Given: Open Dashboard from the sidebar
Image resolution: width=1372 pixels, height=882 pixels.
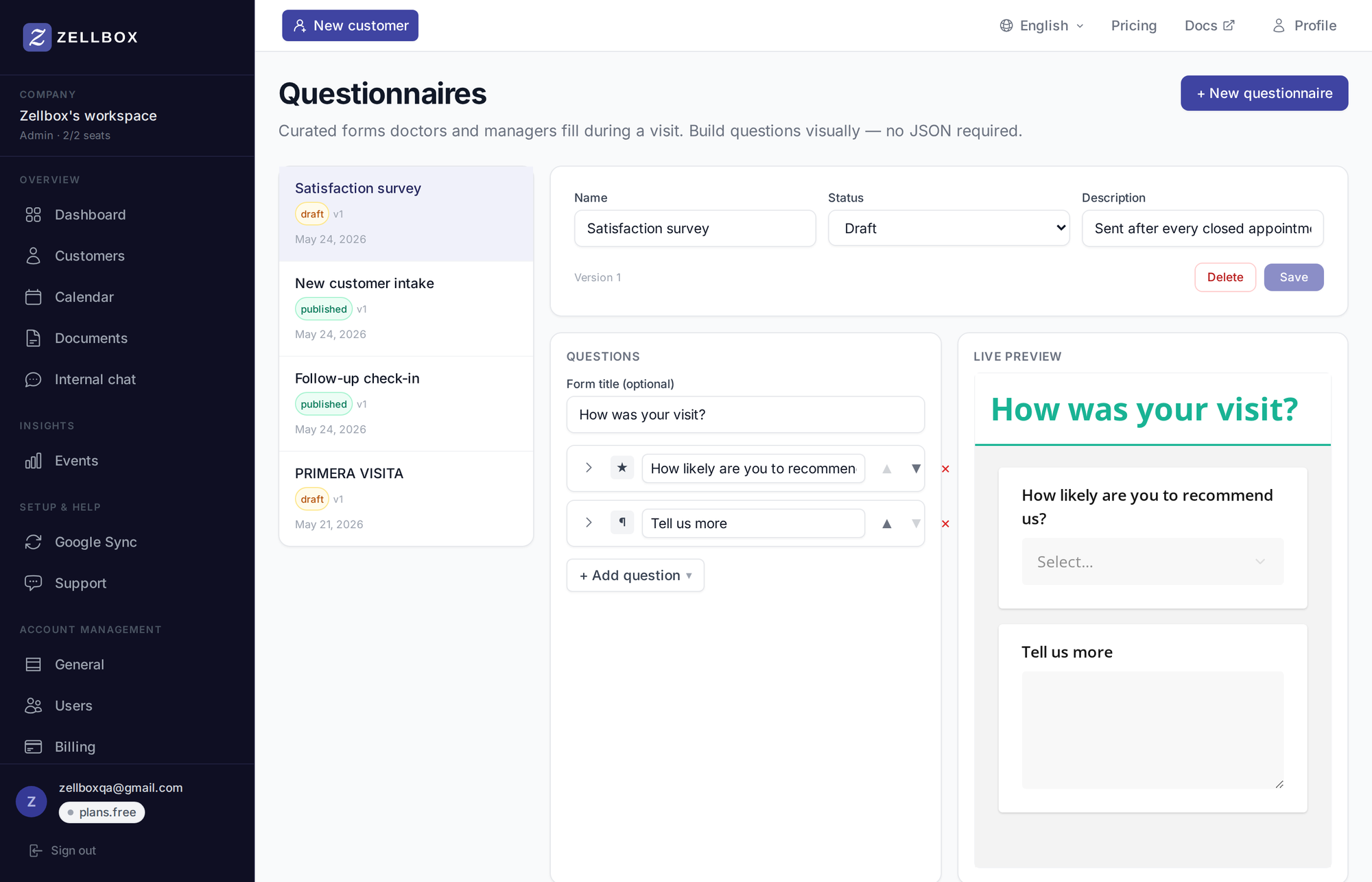Looking at the screenshot, I should click(x=90, y=215).
